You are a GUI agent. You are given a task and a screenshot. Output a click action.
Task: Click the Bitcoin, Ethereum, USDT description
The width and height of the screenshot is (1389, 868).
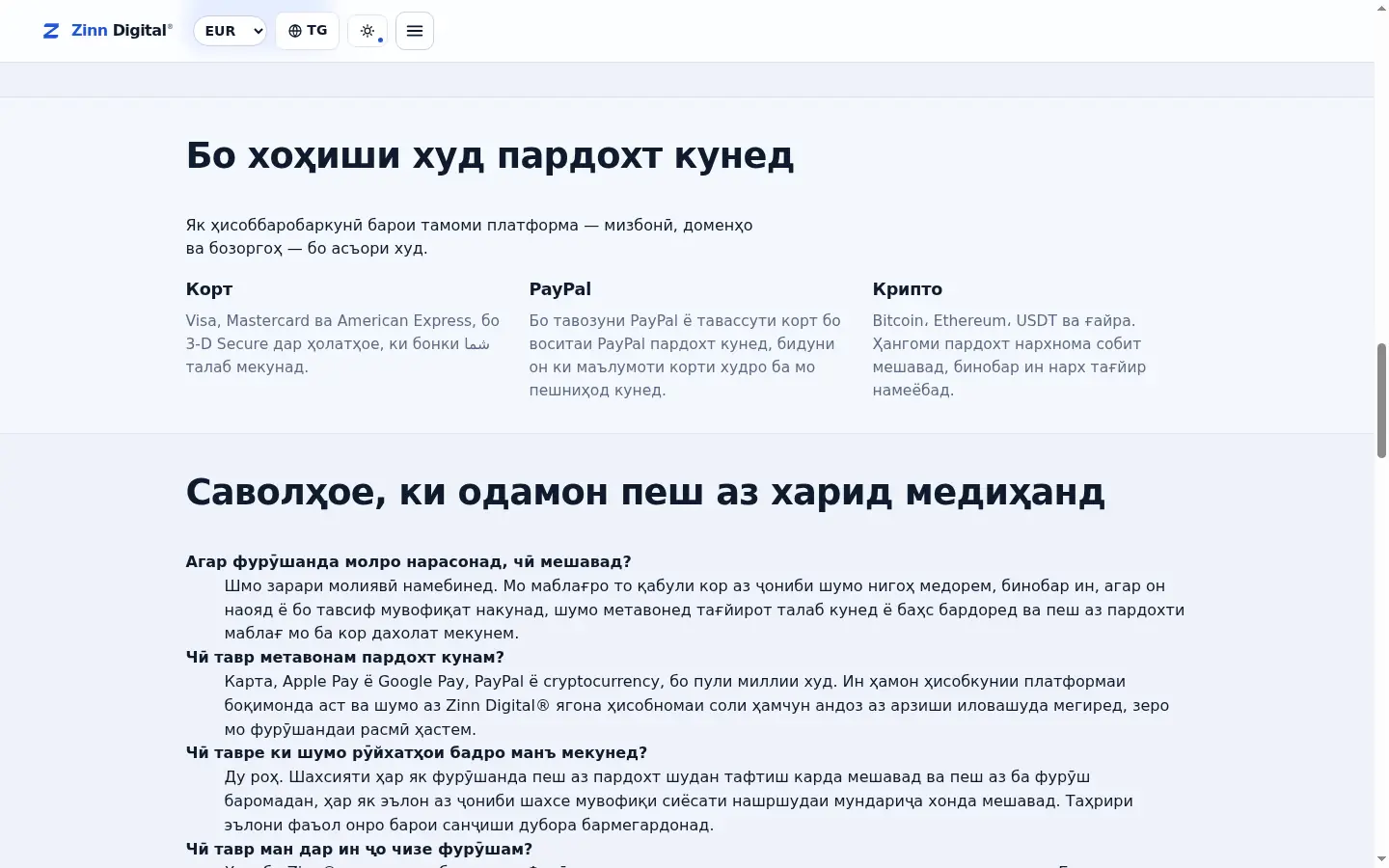[1010, 356]
